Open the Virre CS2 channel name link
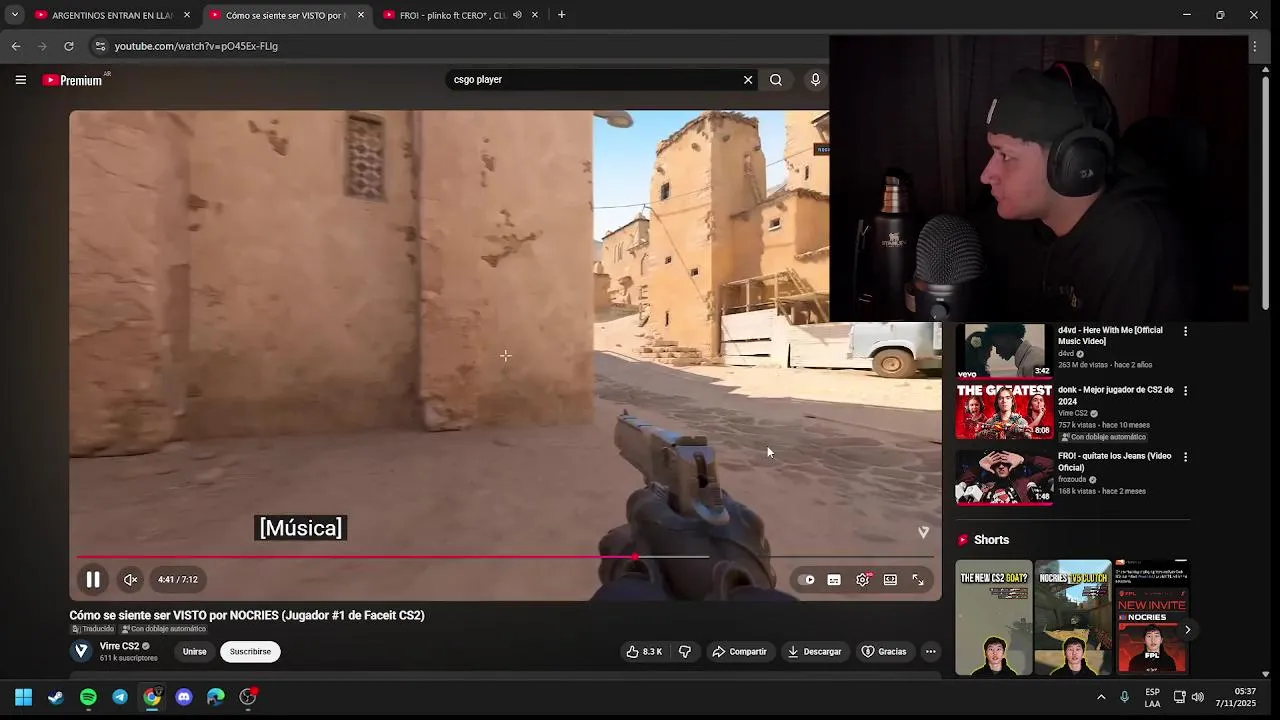Image resolution: width=1280 pixels, height=720 pixels. pos(119,646)
